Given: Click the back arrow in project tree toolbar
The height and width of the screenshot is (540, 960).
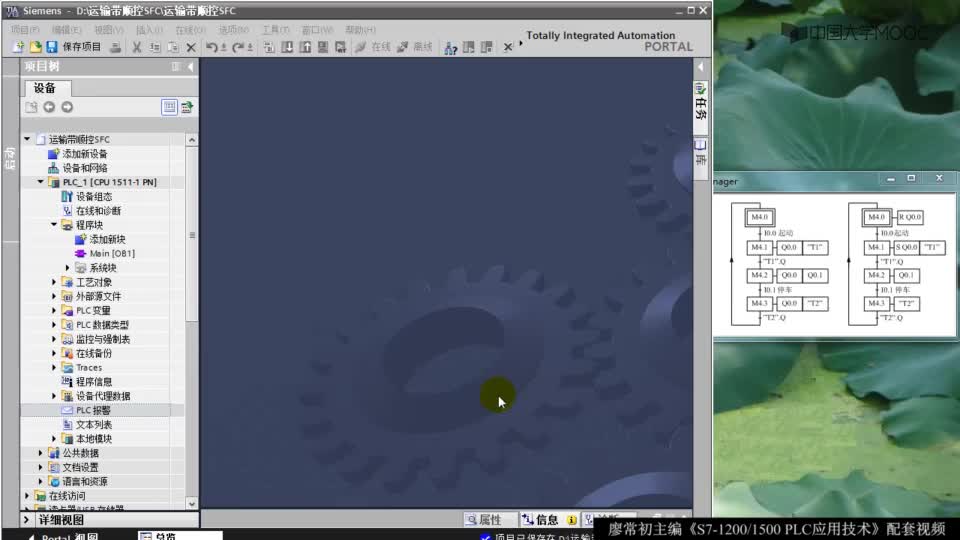Looking at the screenshot, I should click(x=49, y=107).
